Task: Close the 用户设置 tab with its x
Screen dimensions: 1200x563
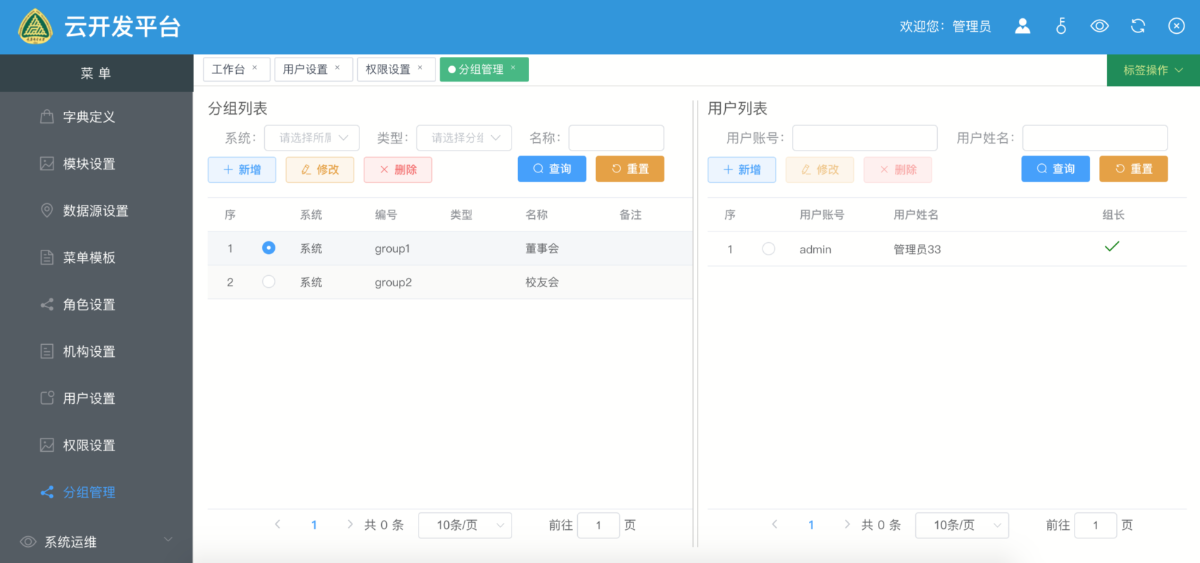Action: pos(337,68)
